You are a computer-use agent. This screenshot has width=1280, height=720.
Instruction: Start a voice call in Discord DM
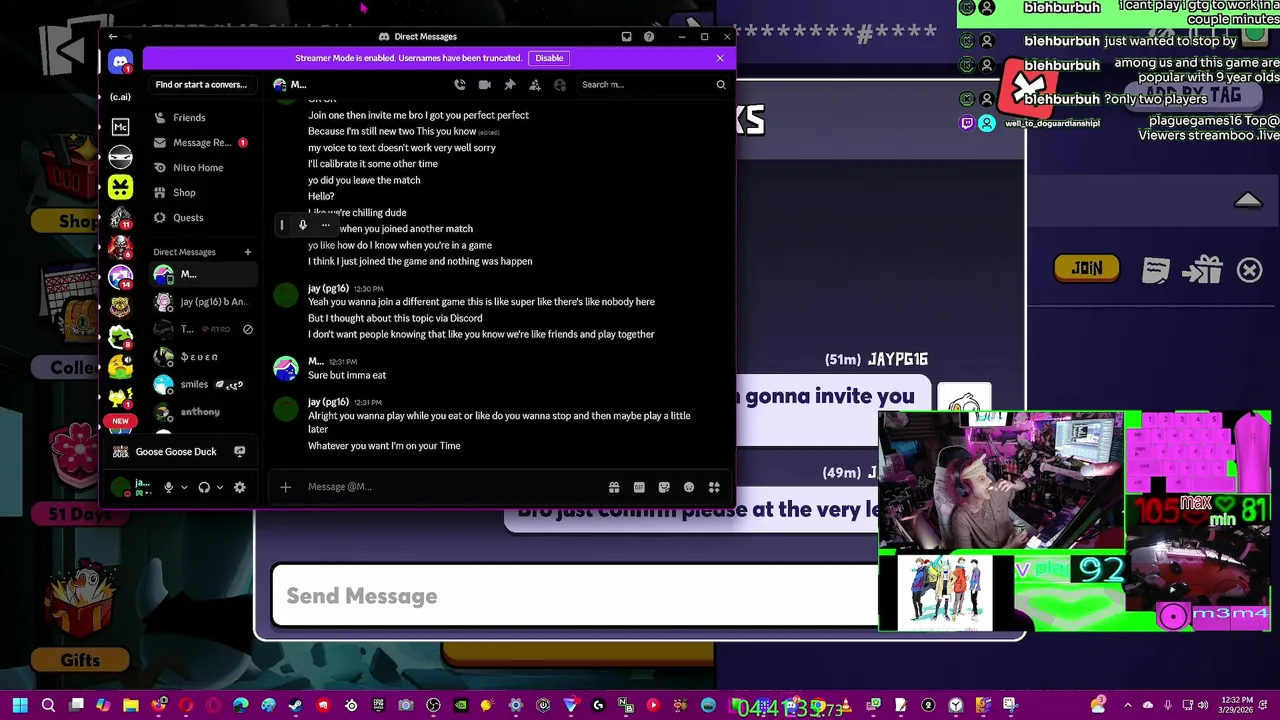pos(460,85)
